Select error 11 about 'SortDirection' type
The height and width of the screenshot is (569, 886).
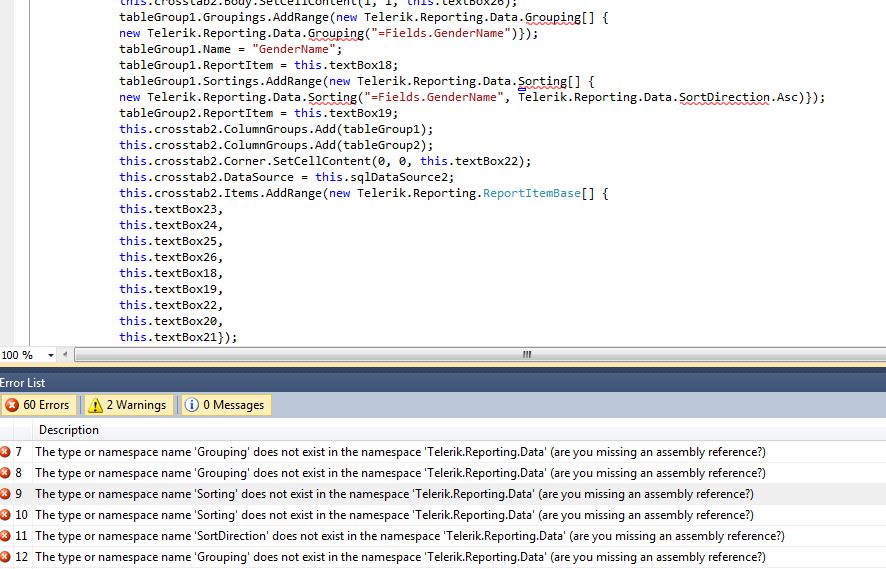coord(443,536)
